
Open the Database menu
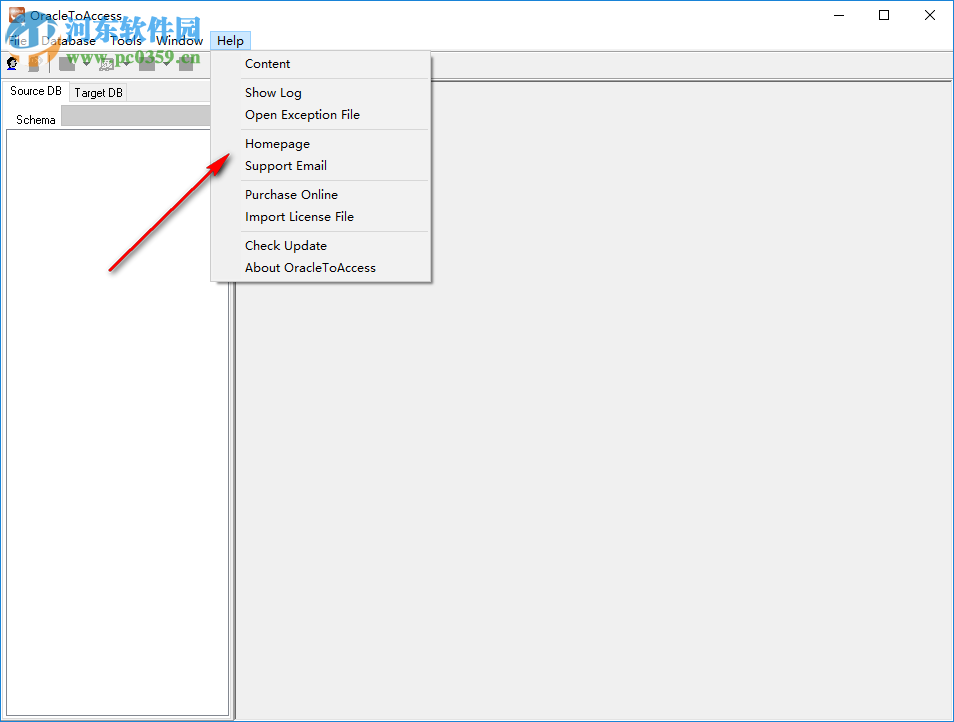(68, 41)
